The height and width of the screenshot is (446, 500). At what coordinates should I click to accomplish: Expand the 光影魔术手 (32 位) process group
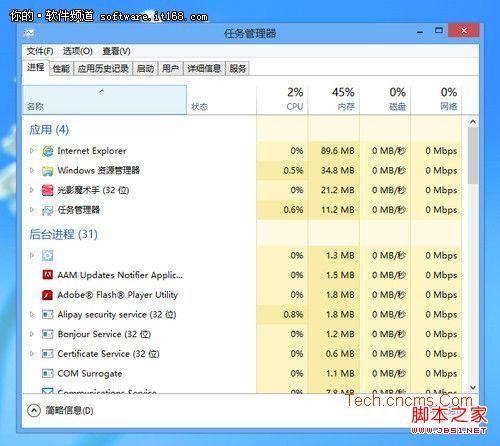[x=32, y=190]
